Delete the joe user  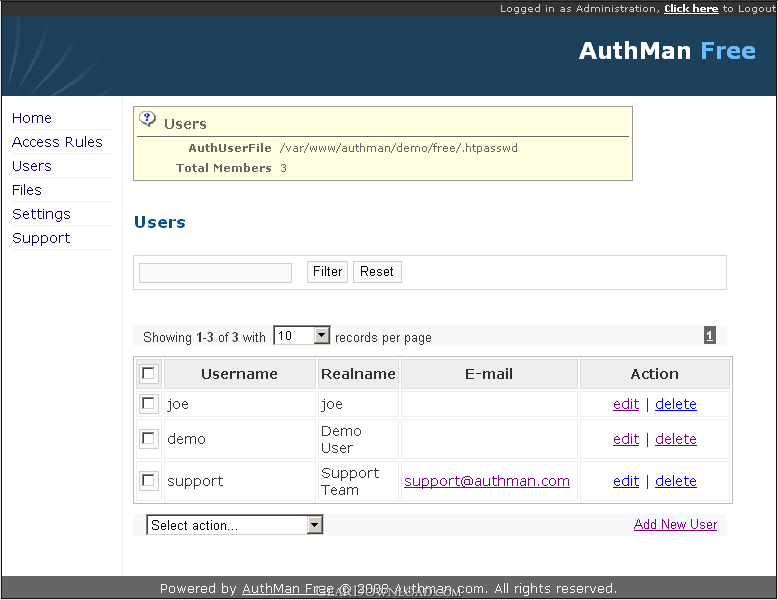(x=676, y=404)
